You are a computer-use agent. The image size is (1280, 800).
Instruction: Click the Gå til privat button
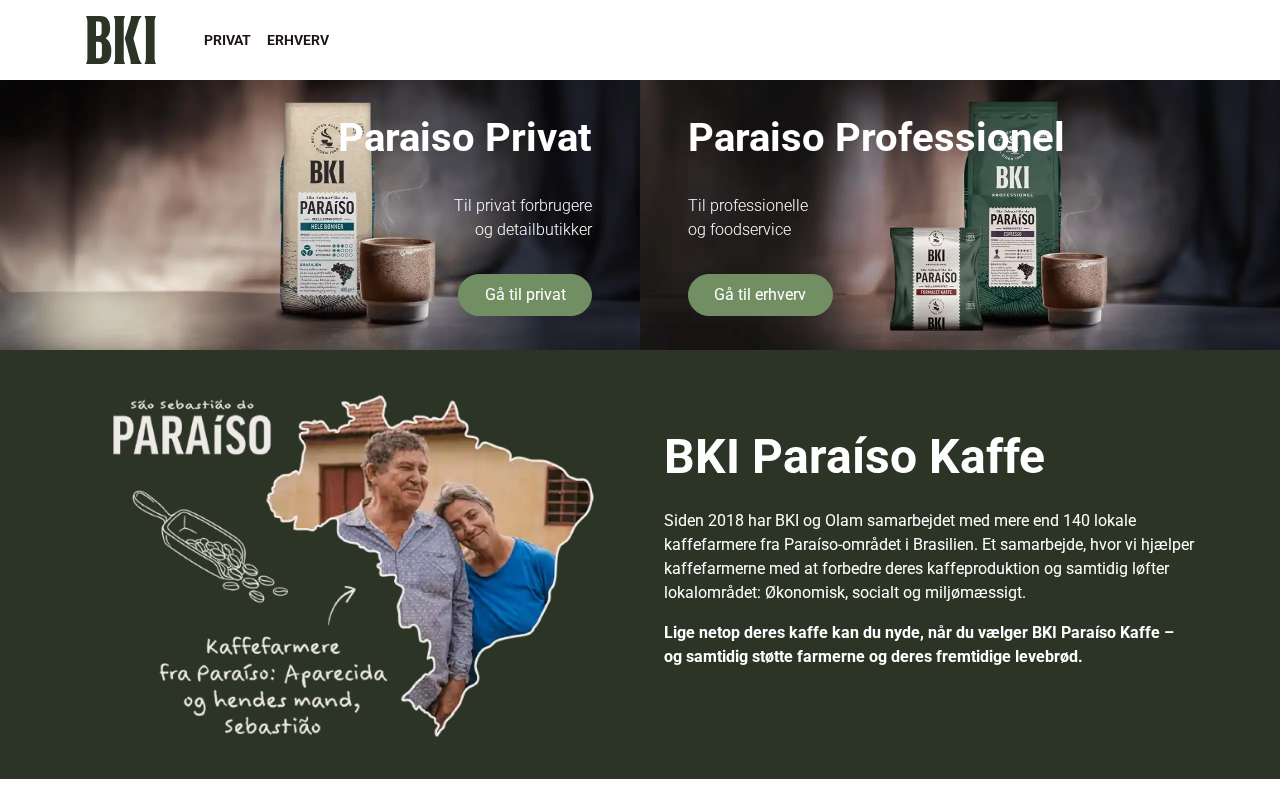pyautogui.click(x=525, y=295)
